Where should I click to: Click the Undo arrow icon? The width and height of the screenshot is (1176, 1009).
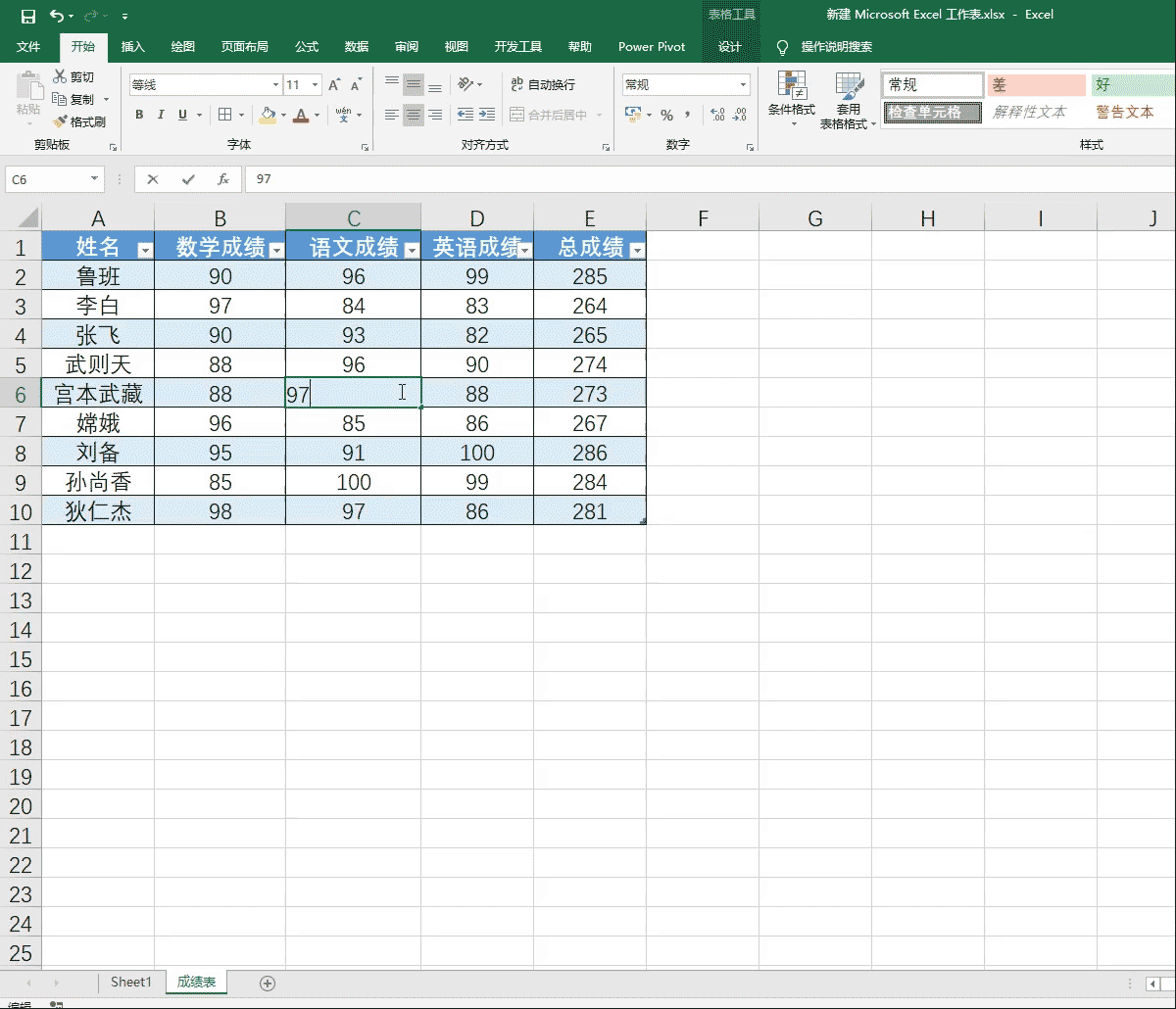coord(57,16)
